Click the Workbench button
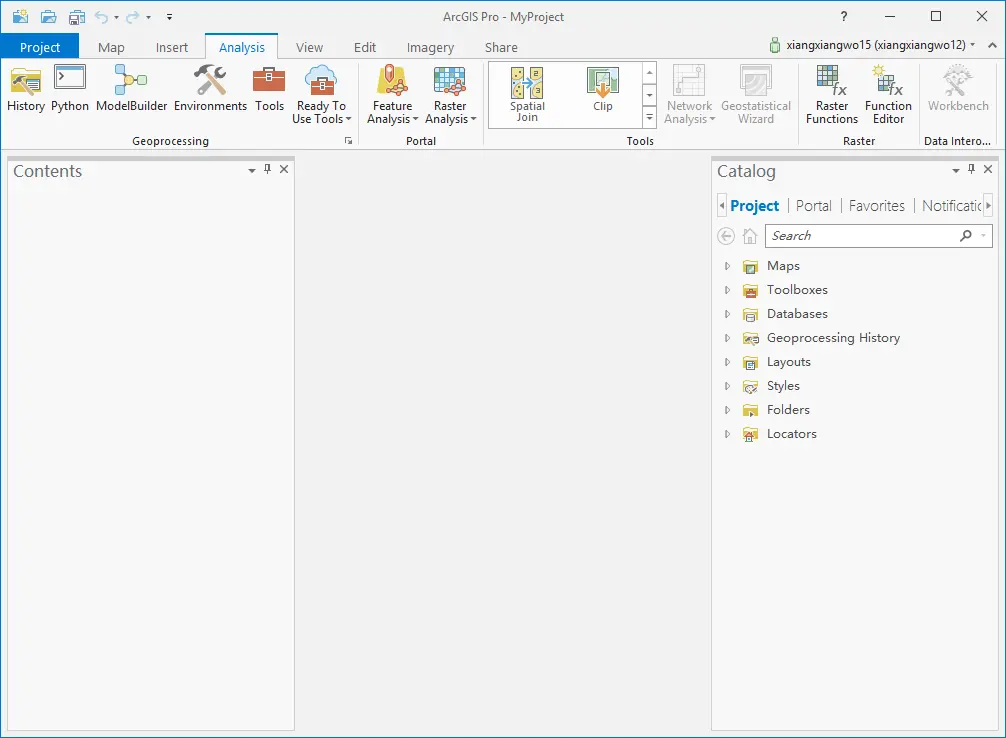Viewport: 1006px width, 738px height. point(958,89)
